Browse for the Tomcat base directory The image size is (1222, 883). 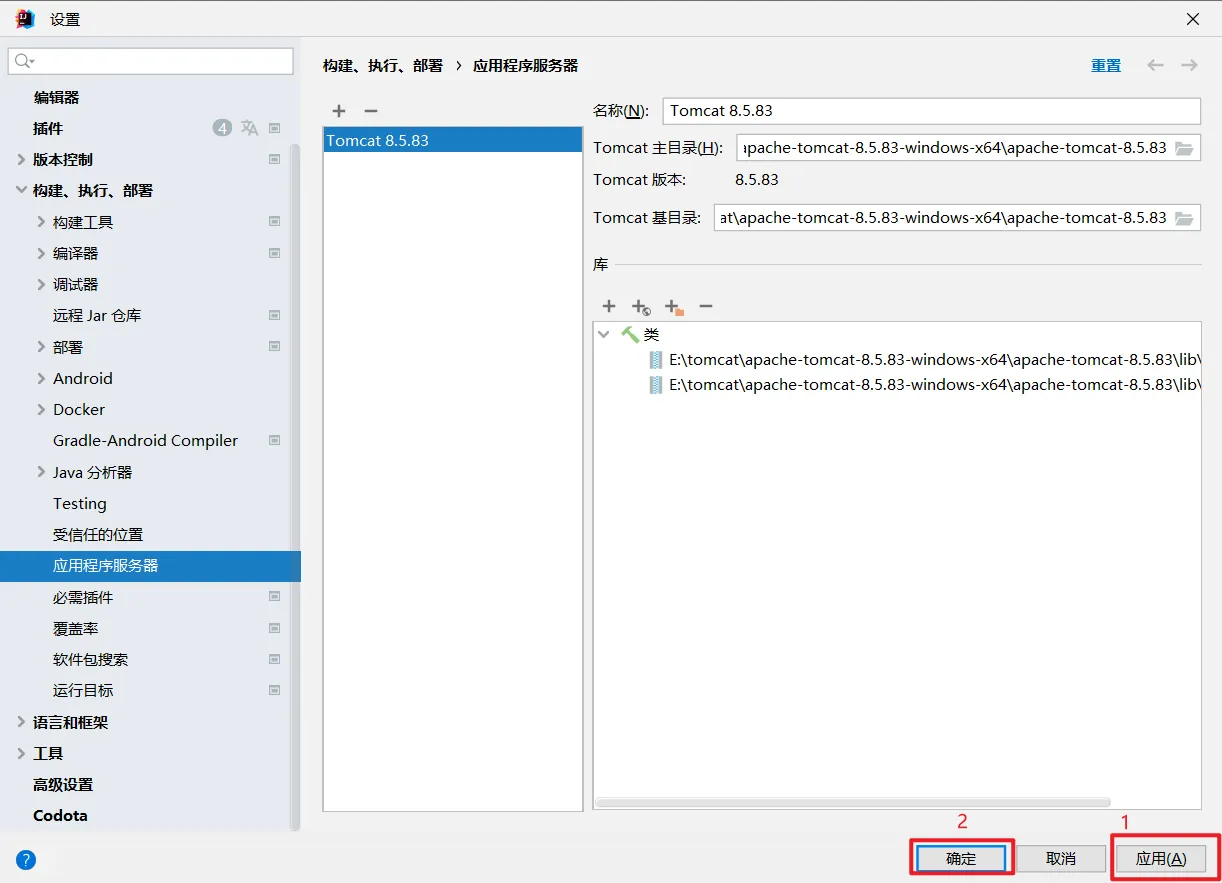pos(1184,218)
